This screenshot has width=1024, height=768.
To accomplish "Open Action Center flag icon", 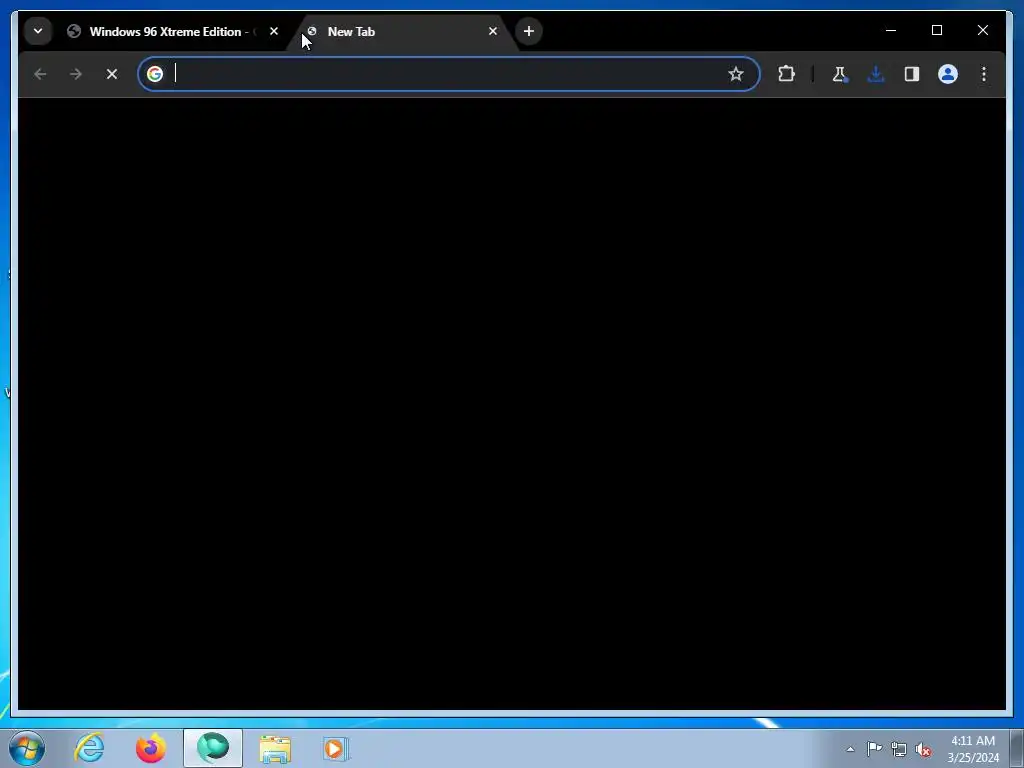I will pos(874,749).
